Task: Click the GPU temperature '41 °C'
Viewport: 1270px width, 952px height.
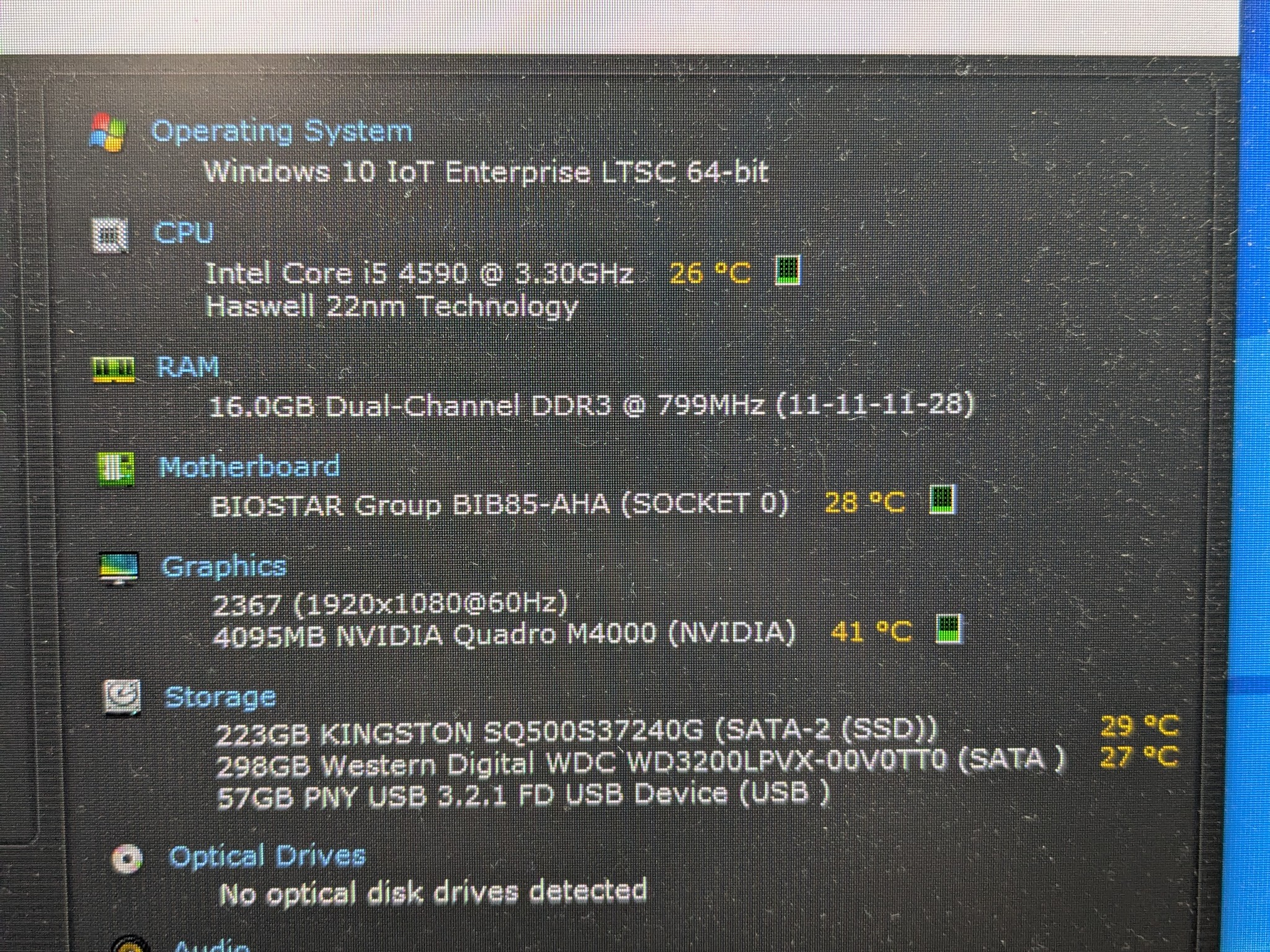Action: click(x=871, y=632)
